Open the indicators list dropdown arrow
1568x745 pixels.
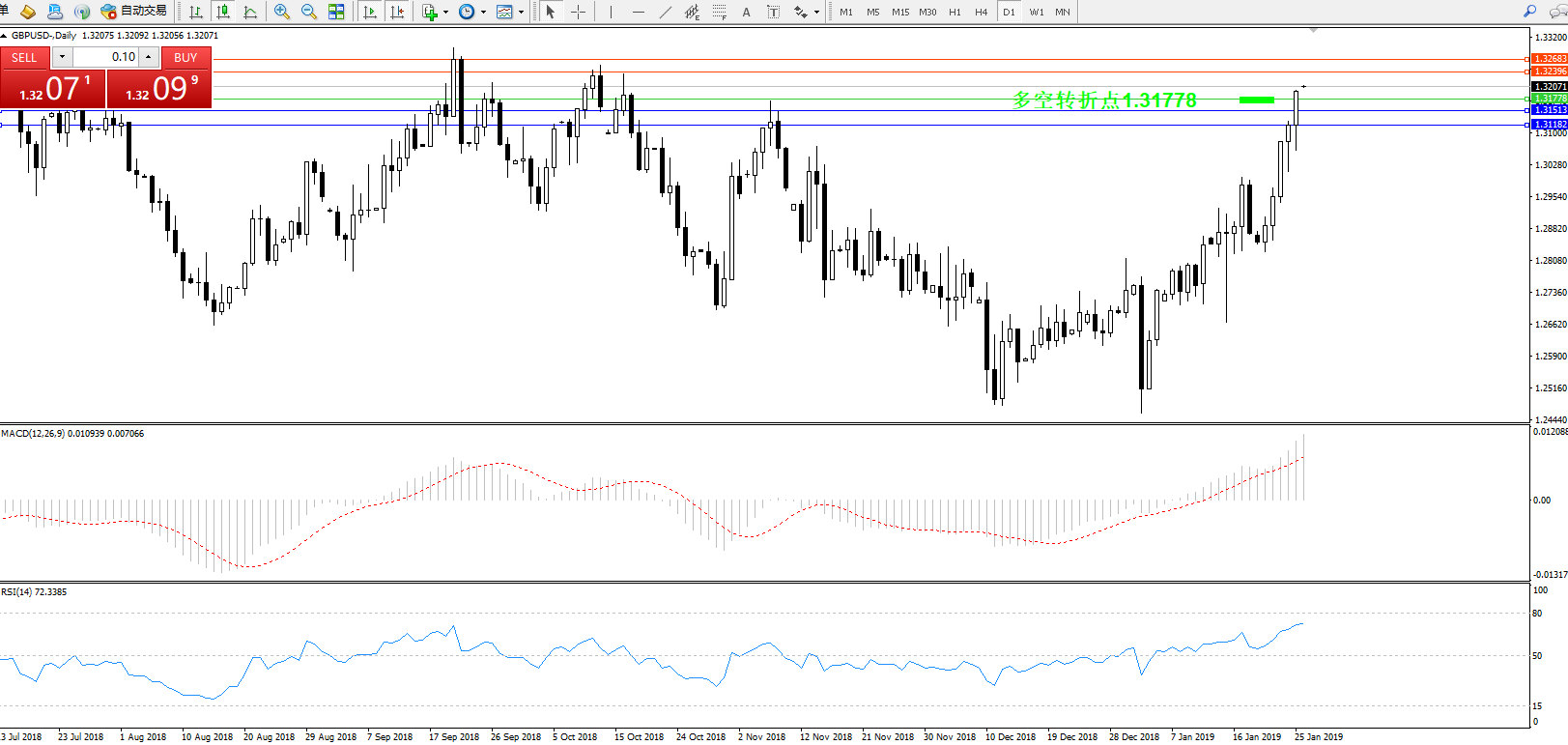click(x=445, y=13)
